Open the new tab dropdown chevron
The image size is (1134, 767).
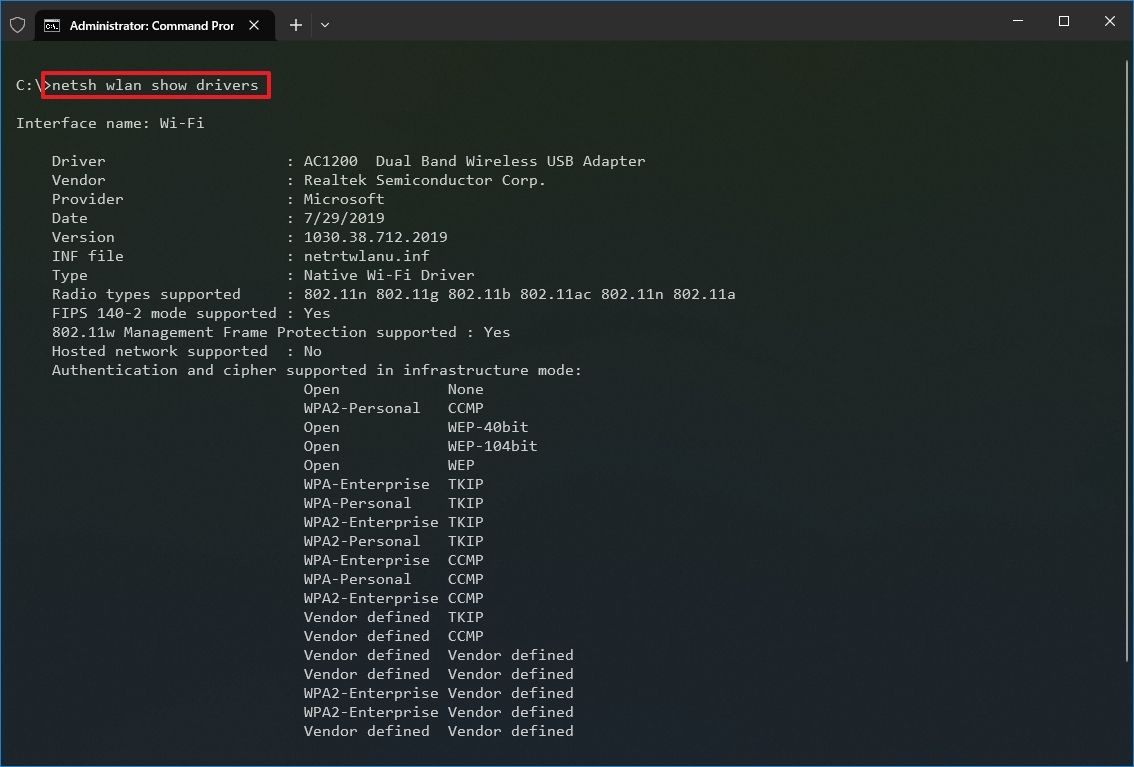click(x=324, y=24)
